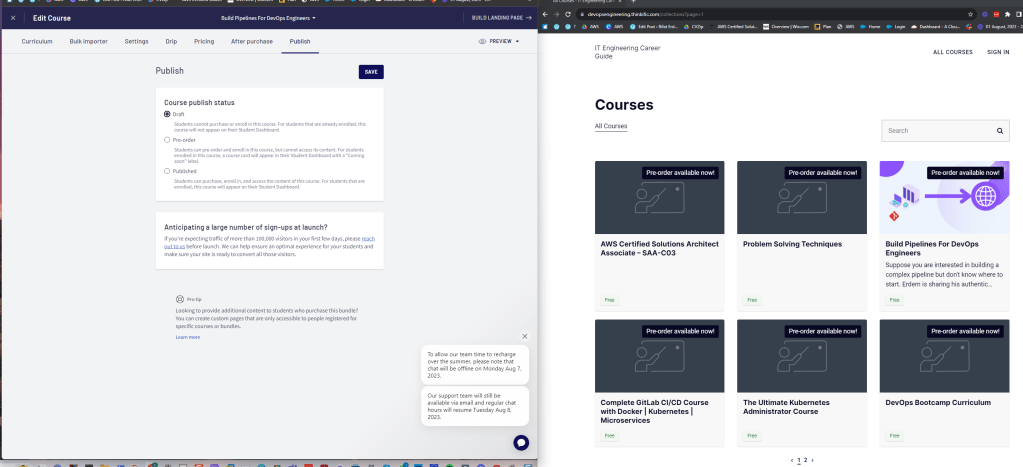Click the eye icon beside Preview

(482, 41)
